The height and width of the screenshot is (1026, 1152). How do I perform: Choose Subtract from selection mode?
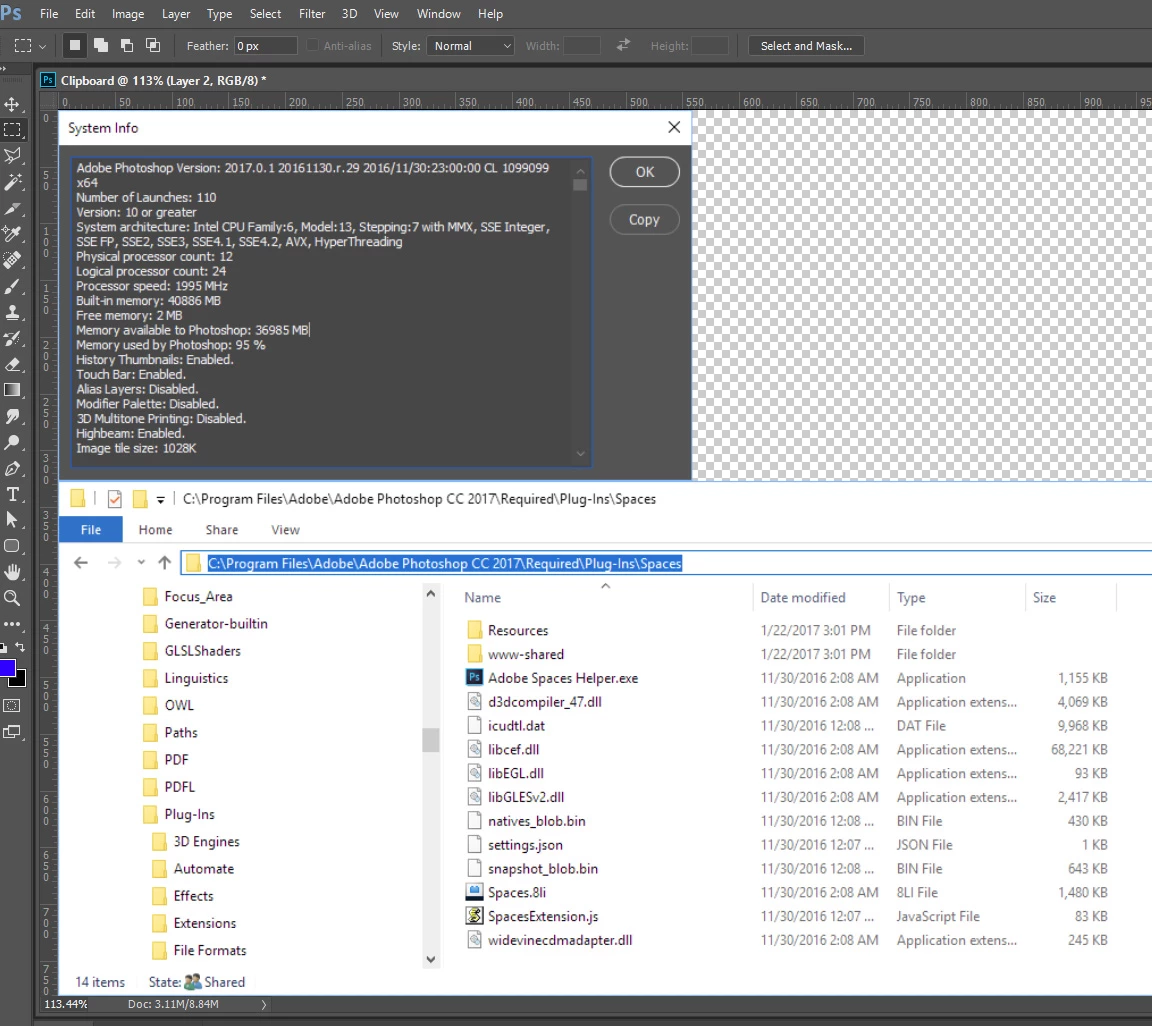(x=127, y=45)
